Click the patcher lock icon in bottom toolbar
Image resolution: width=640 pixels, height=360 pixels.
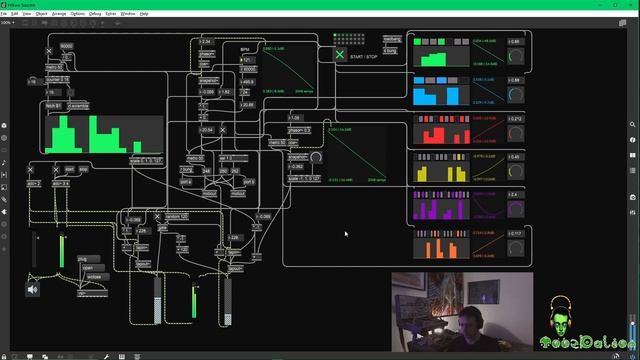click(x=4, y=356)
